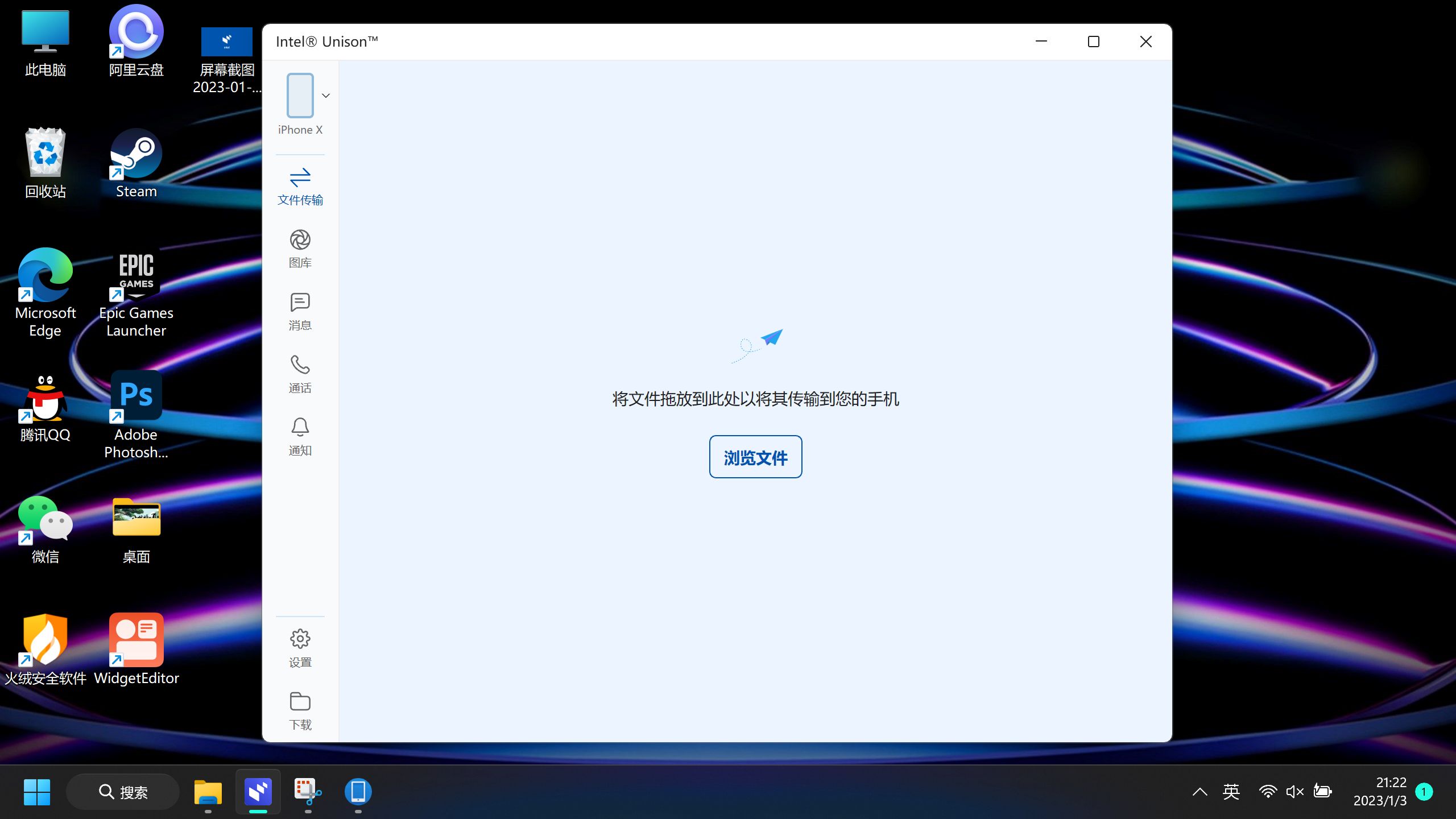Viewport: 1456px width, 819px height.
Task: Click the iPhone X device icon
Action: coord(299,95)
